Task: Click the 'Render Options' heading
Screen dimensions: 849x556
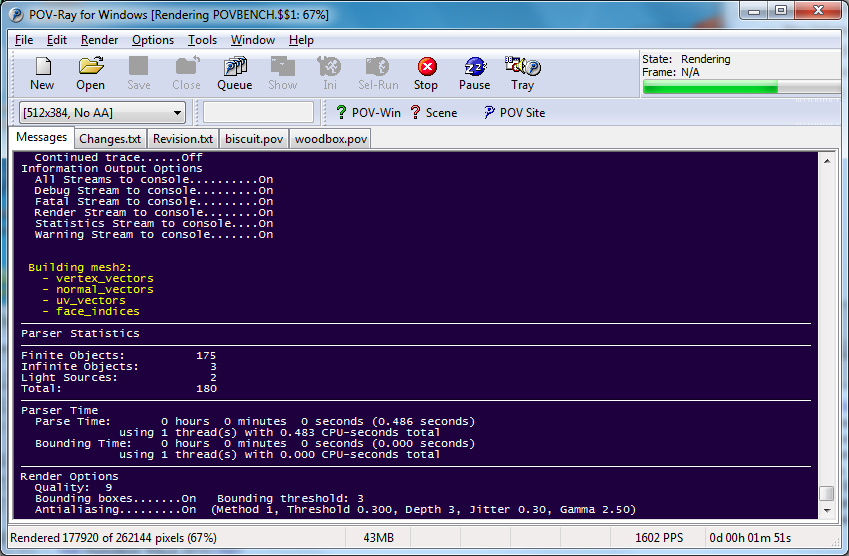Action: 69,476
